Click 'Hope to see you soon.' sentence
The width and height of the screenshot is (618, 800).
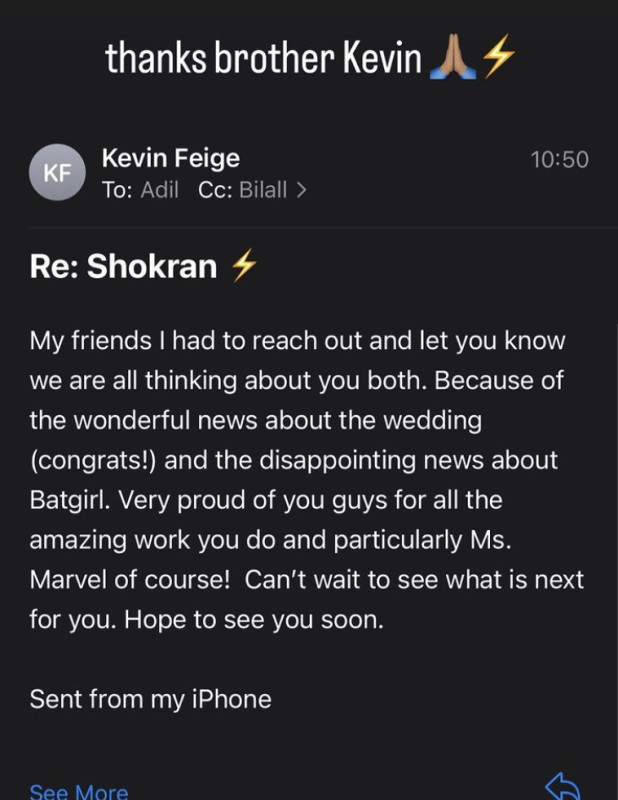coord(254,620)
